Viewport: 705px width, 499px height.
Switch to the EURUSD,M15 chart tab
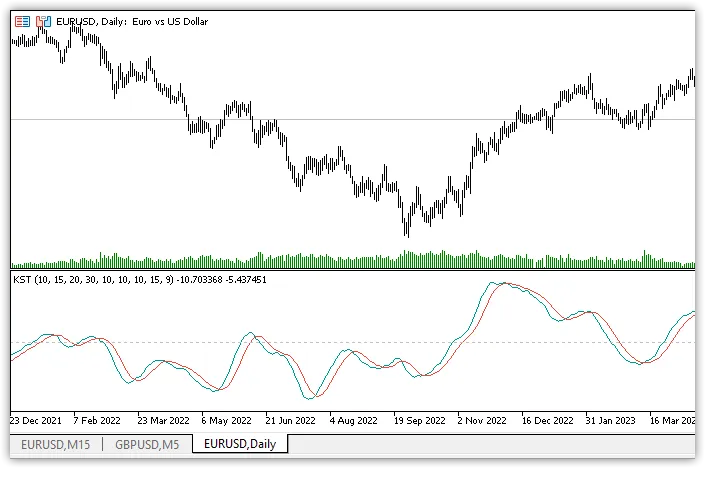55,444
